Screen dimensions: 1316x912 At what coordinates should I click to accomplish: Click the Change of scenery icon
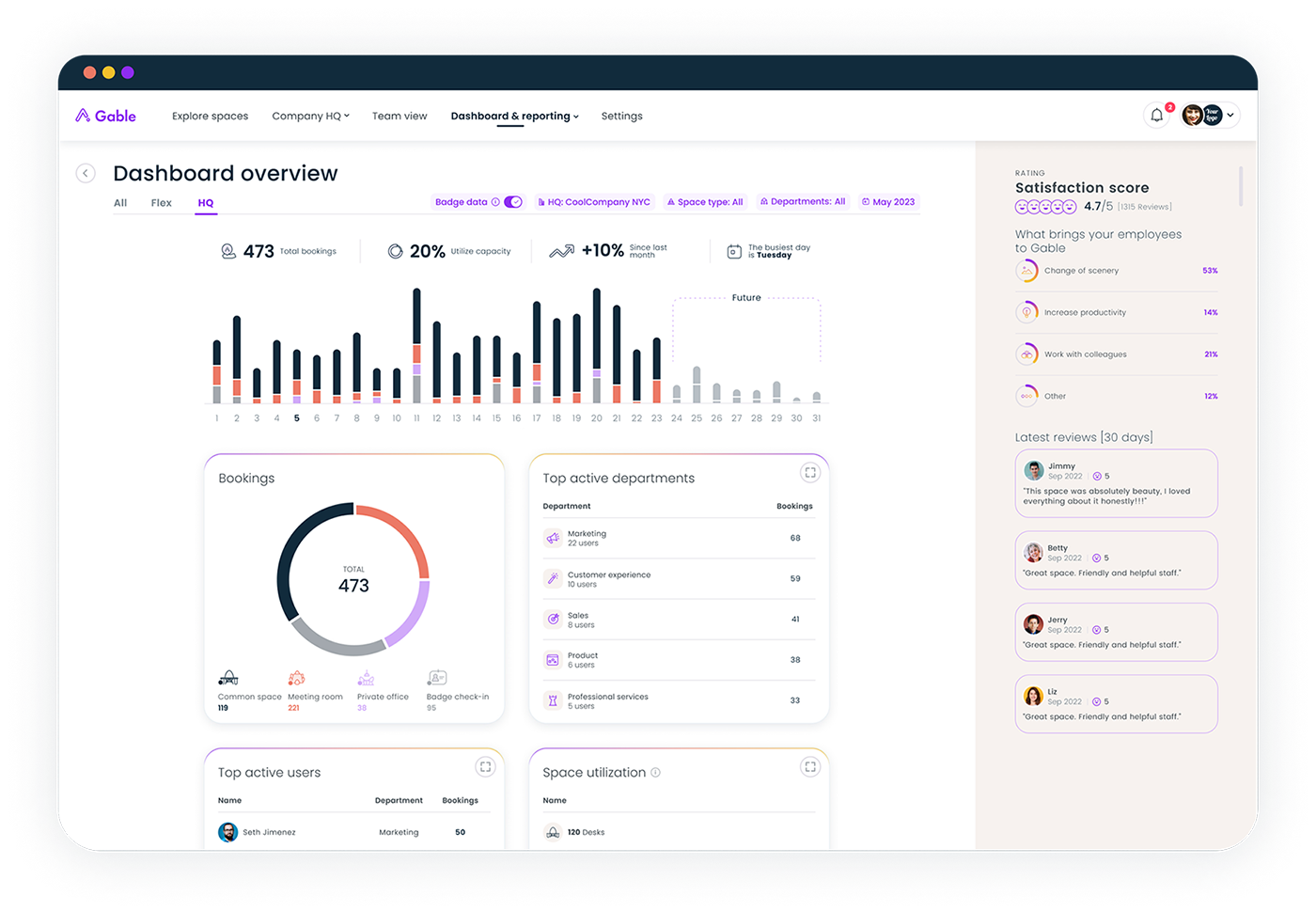coord(1026,271)
